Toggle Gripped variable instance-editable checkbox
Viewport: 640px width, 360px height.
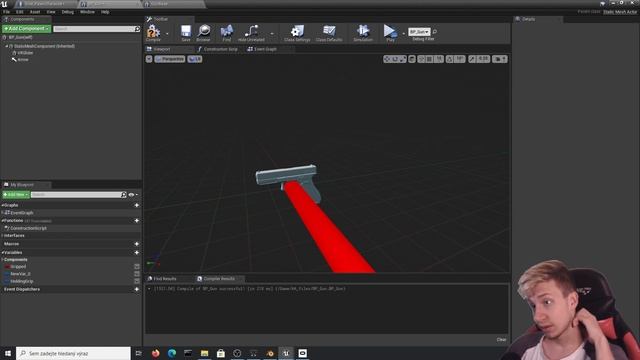137,267
